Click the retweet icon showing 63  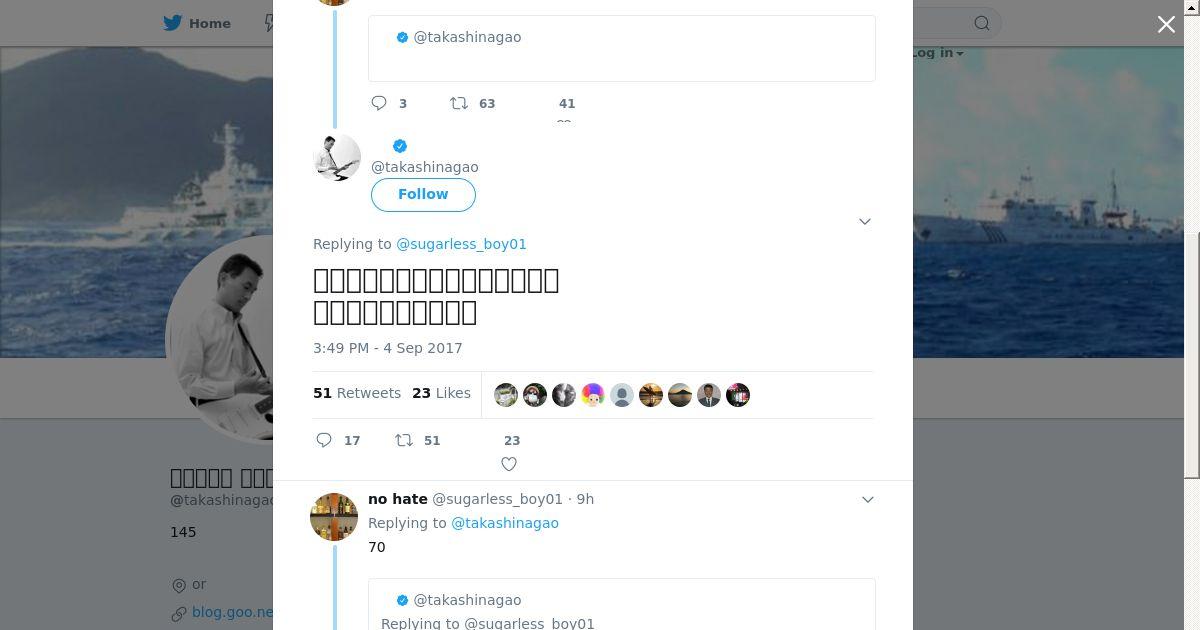point(459,103)
